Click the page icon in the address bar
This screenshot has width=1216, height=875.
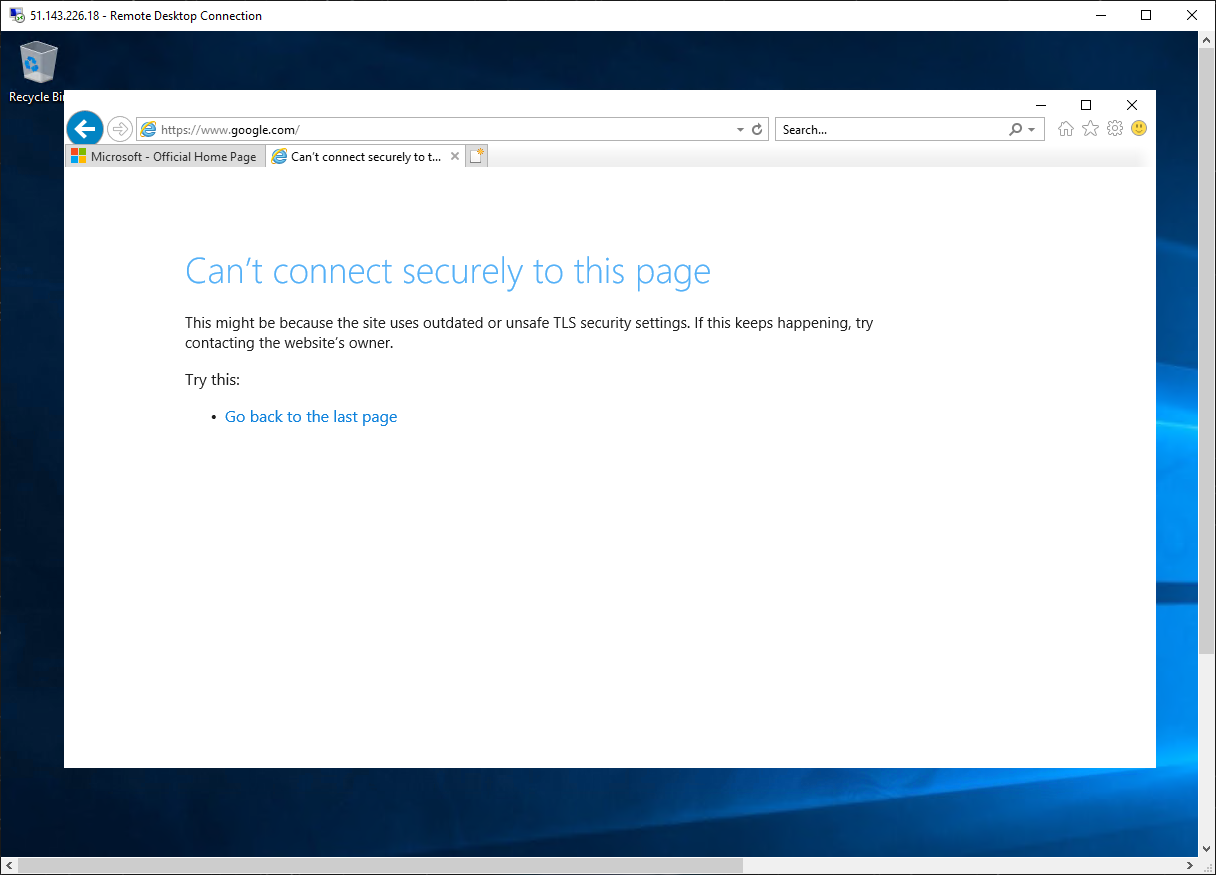coord(148,129)
